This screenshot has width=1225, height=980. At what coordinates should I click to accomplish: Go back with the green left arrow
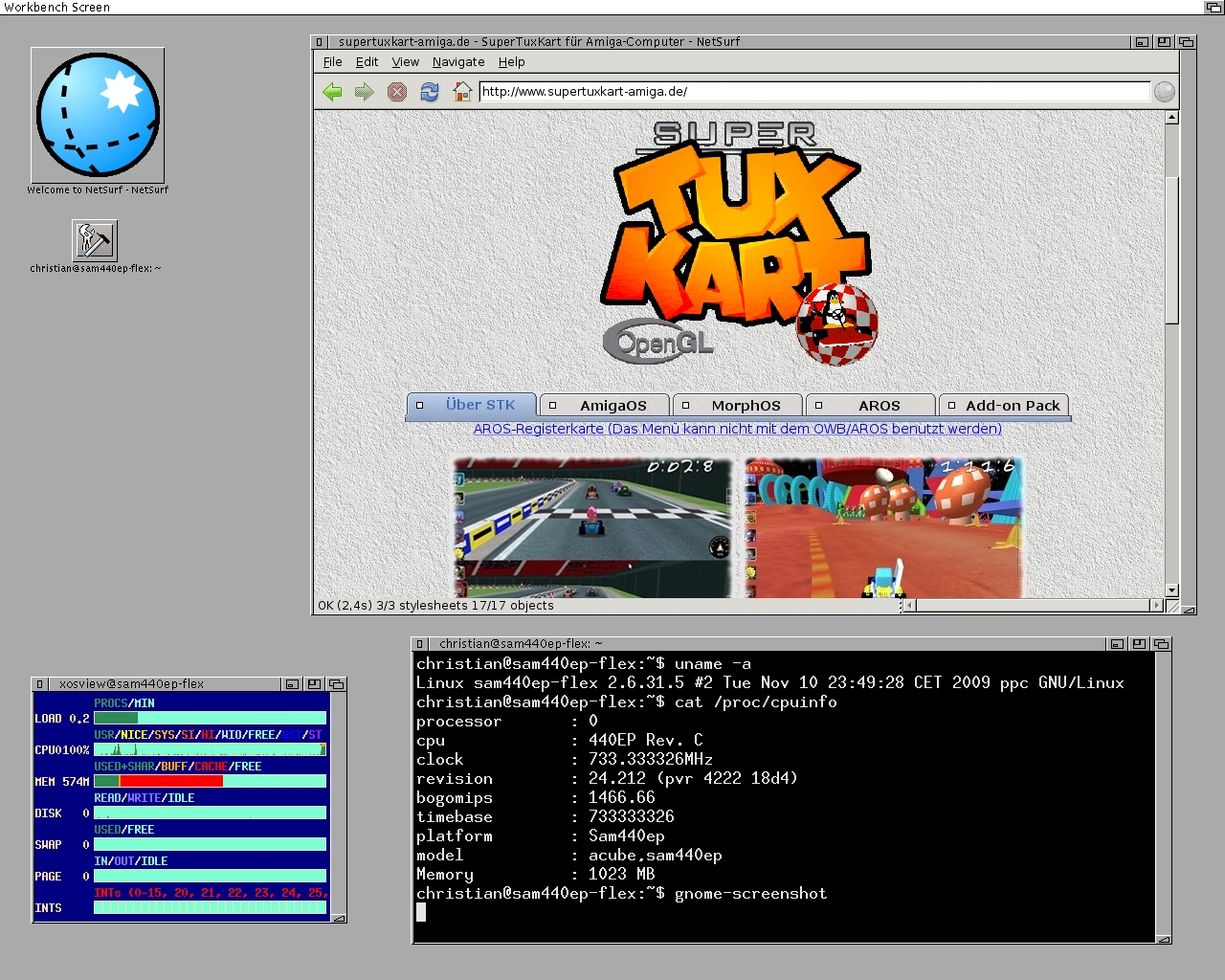click(x=332, y=92)
